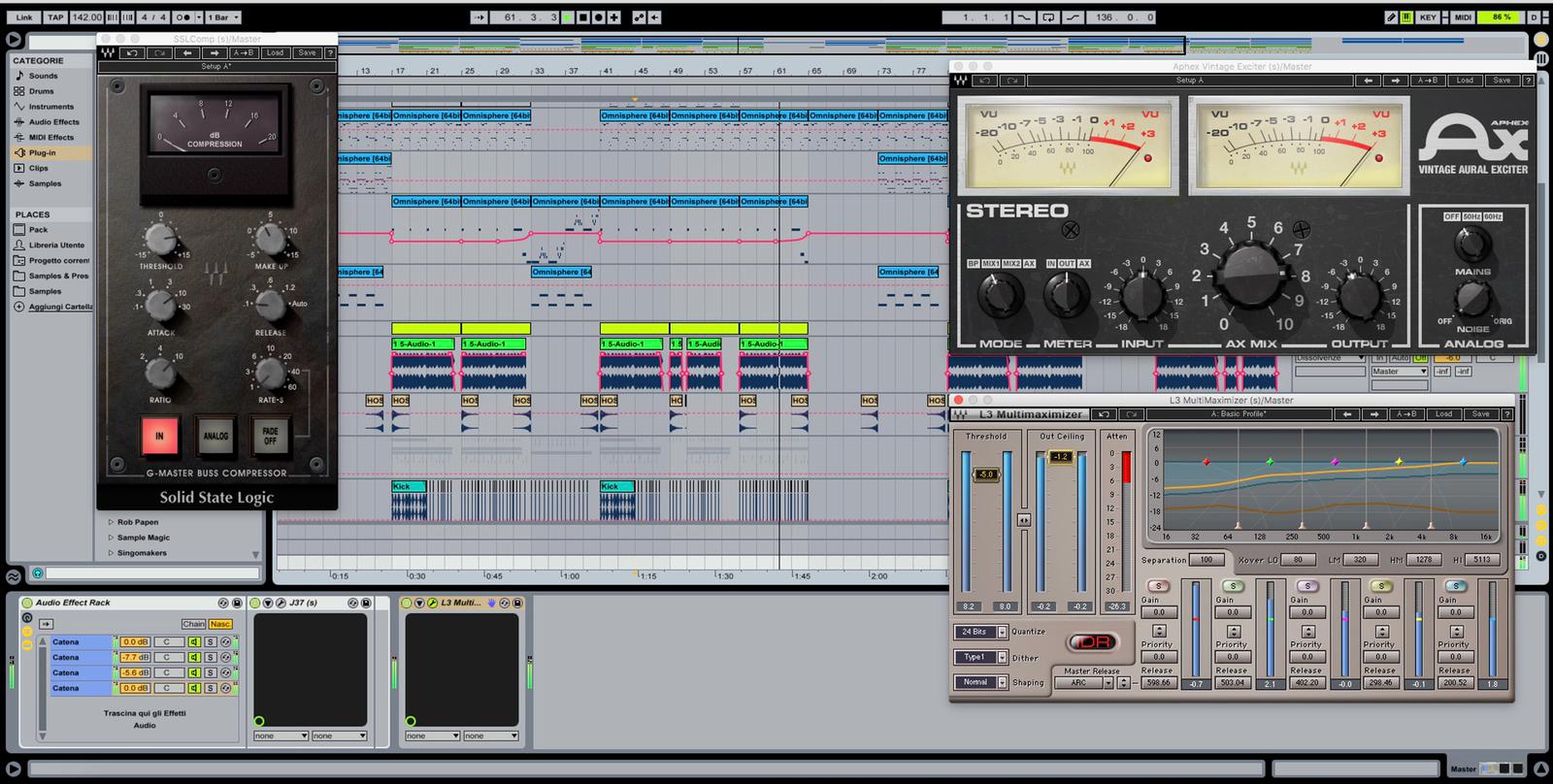Click A→B in the L3 Multimaximizer toolbar
Image resolution: width=1553 pixels, height=784 pixels.
coord(1406,414)
